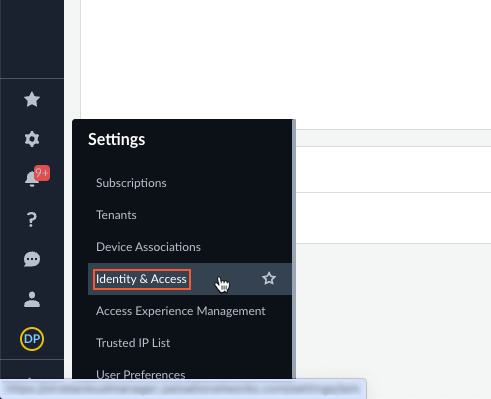Screen dimensions: 491x399
Task: Click the Settings menu scrollbar
Action: (x=294, y=249)
